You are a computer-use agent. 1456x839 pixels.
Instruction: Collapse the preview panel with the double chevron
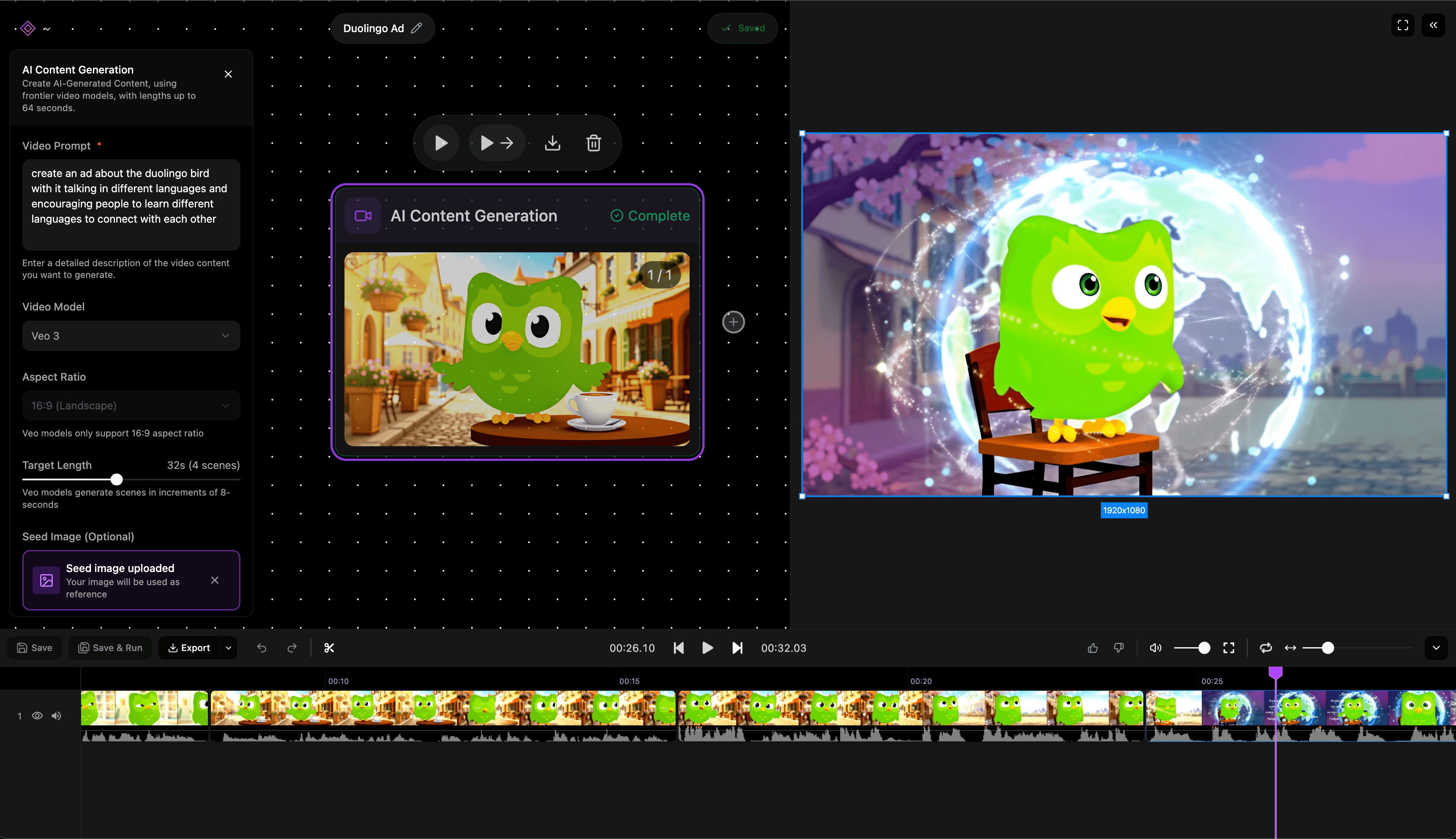tap(1433, 25)
